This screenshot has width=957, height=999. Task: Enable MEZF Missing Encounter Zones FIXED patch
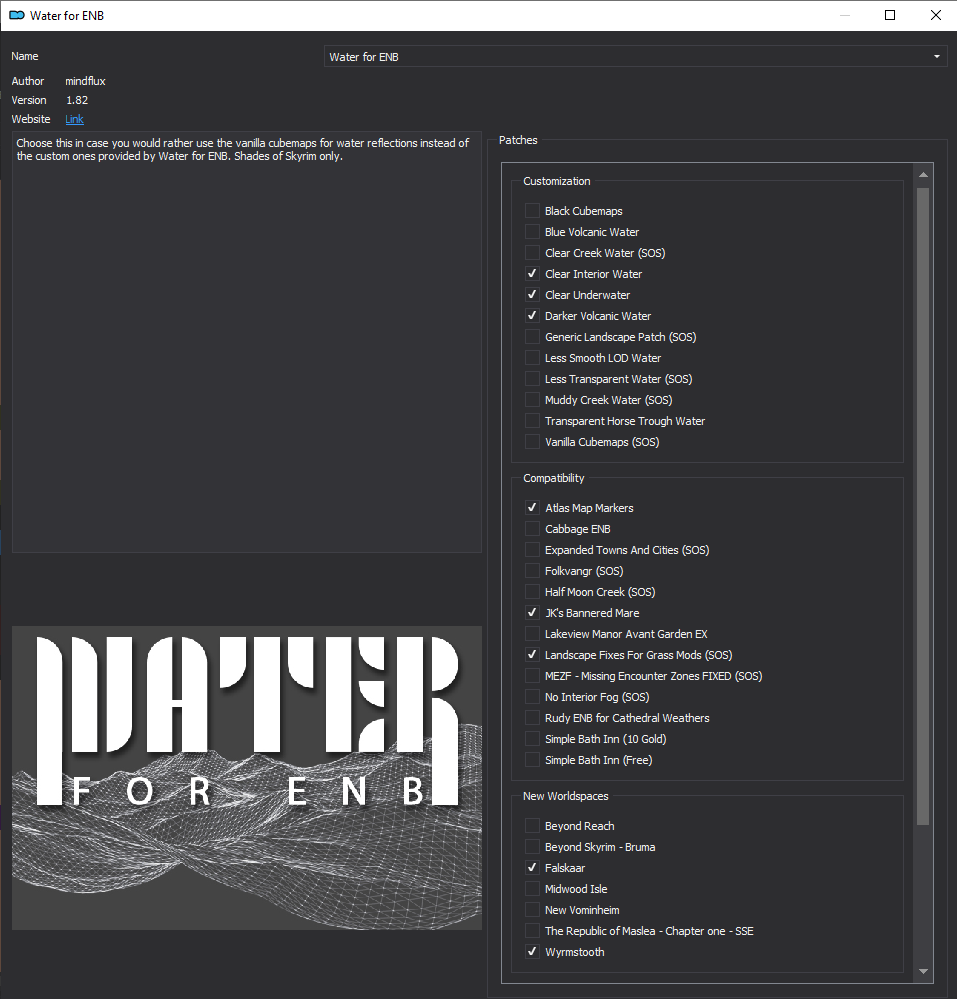point(532,676)
